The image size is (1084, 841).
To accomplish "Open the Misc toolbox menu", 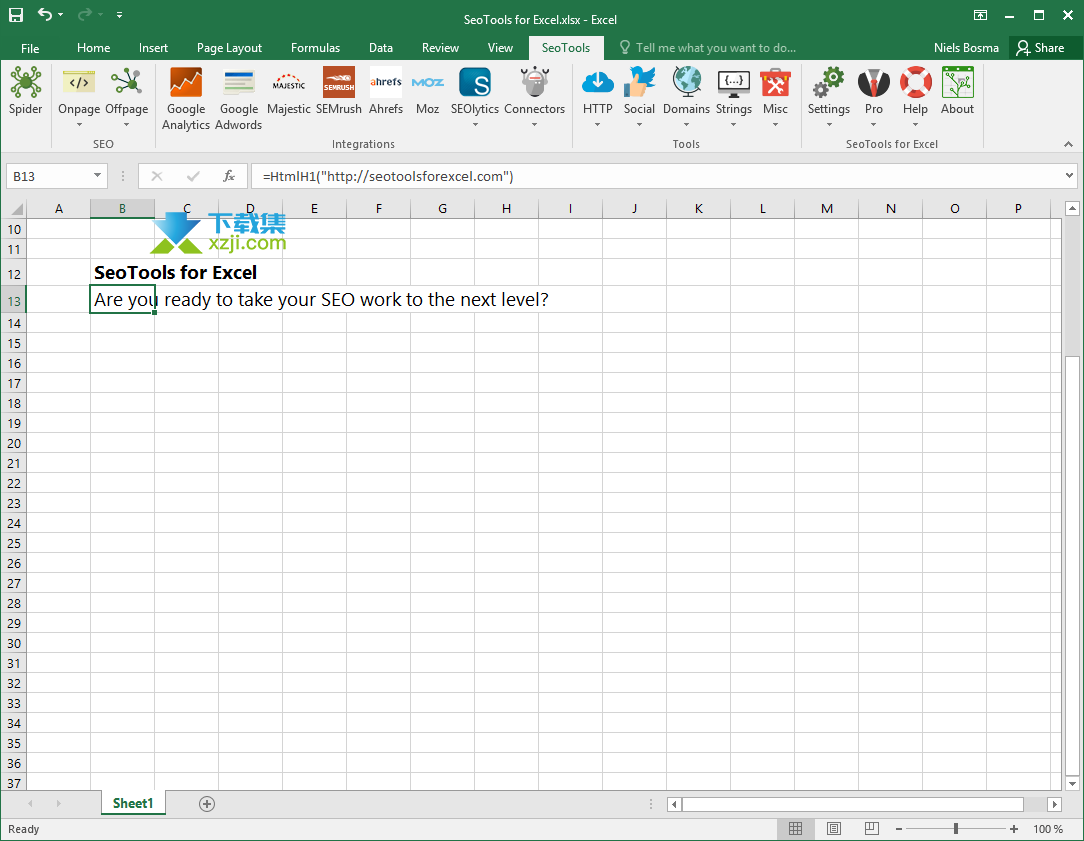I will [775, 97].
